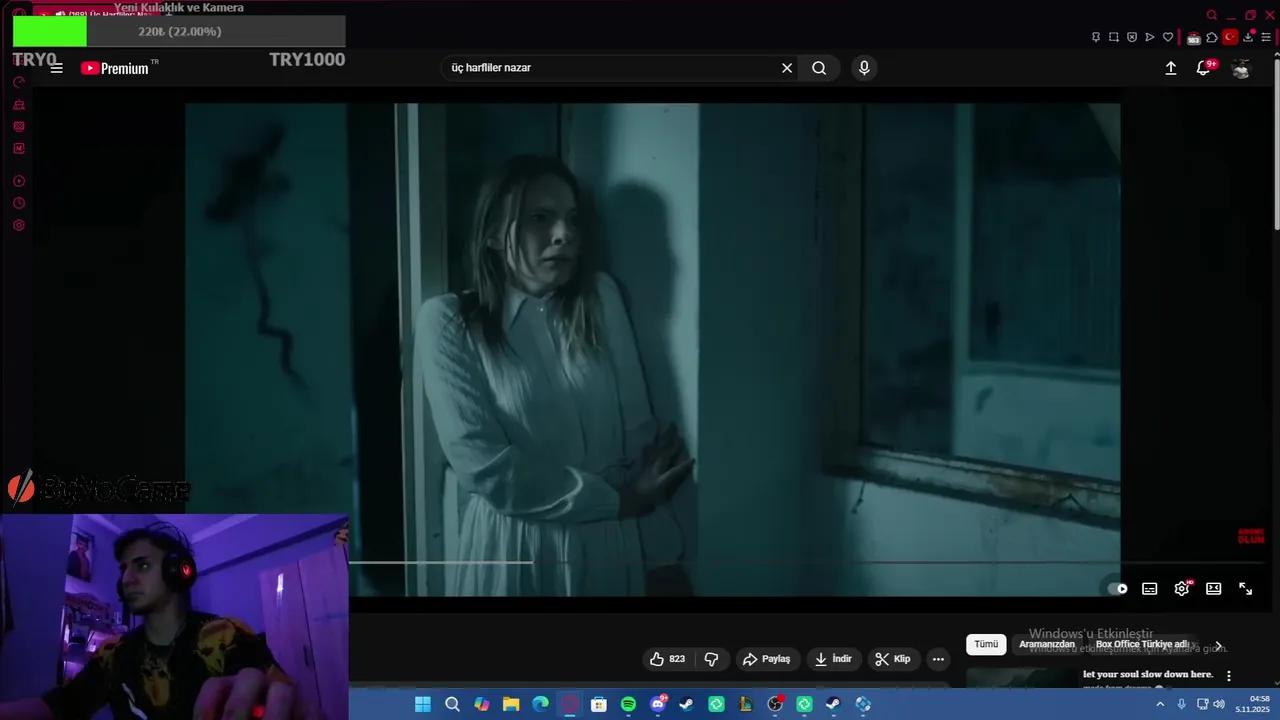The width and height of the screenshot is (1280, 720).
Task: Start voice search with microphone
Action: (864, 68)
